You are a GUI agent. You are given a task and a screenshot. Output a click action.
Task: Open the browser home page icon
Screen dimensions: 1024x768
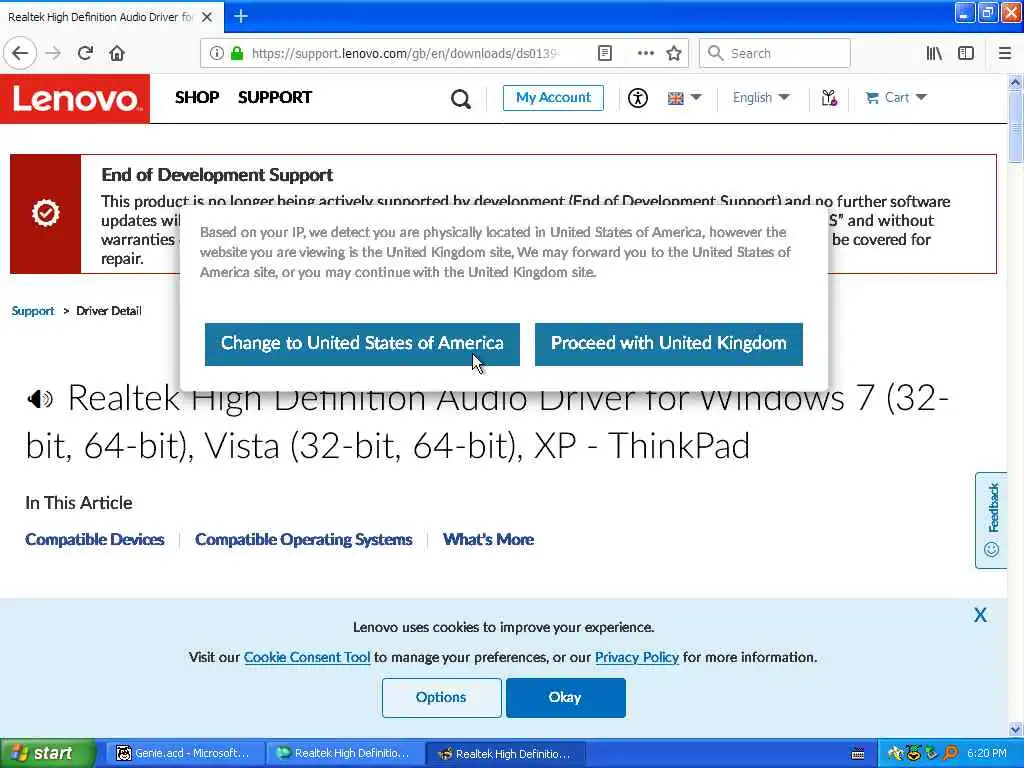click(117, 53)
